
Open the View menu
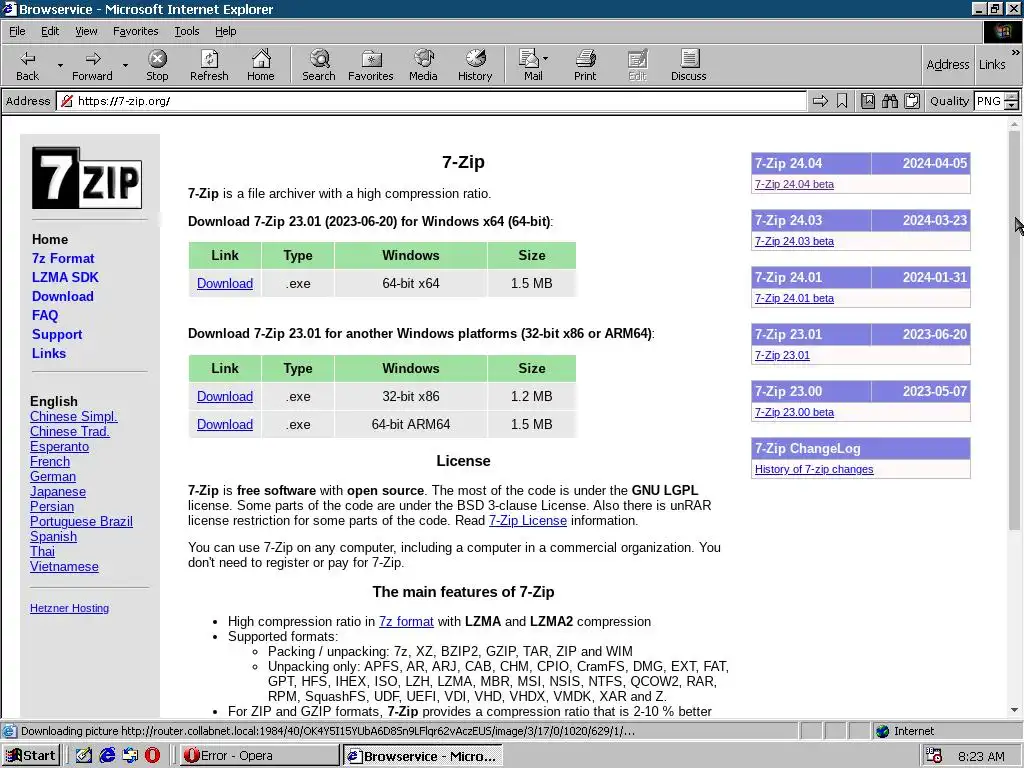pyautogui.click(x=86, y=31)
